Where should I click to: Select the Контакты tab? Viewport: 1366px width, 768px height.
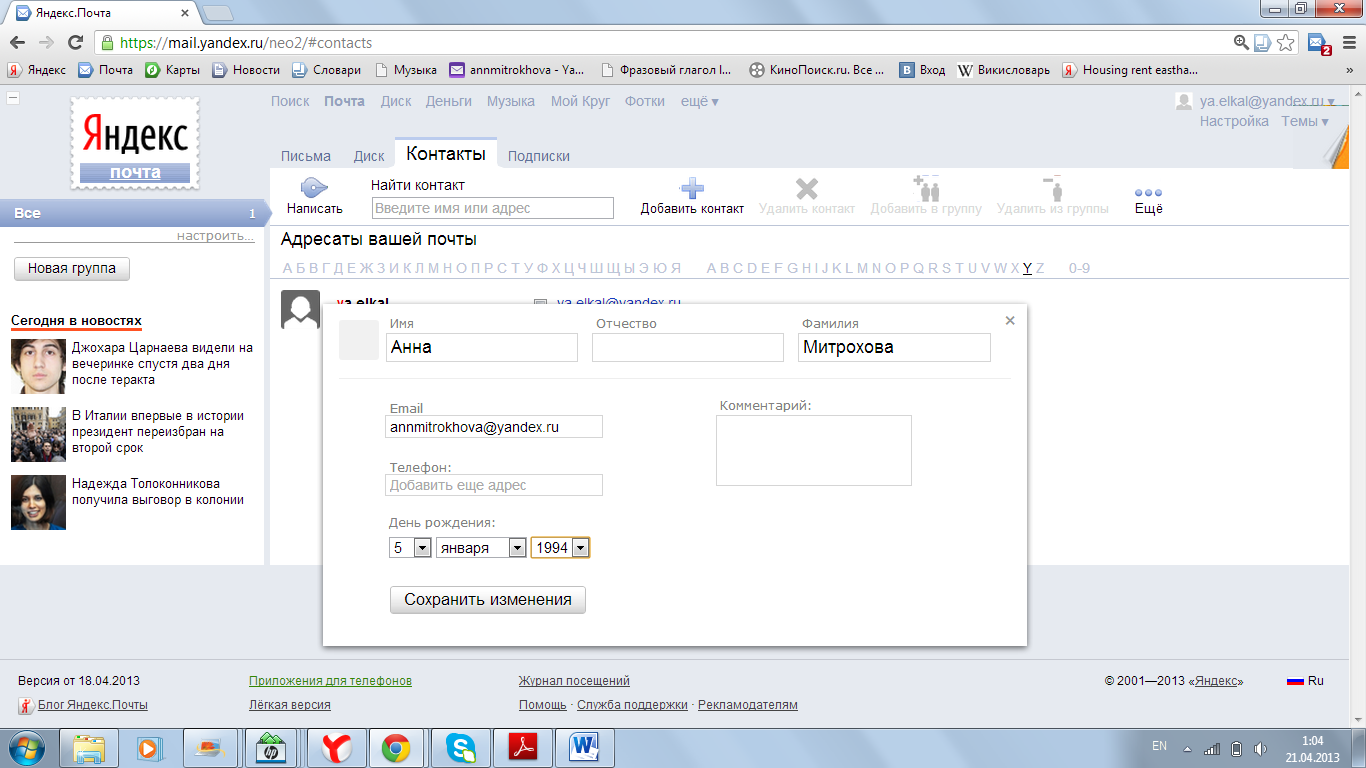coord(446,153)
